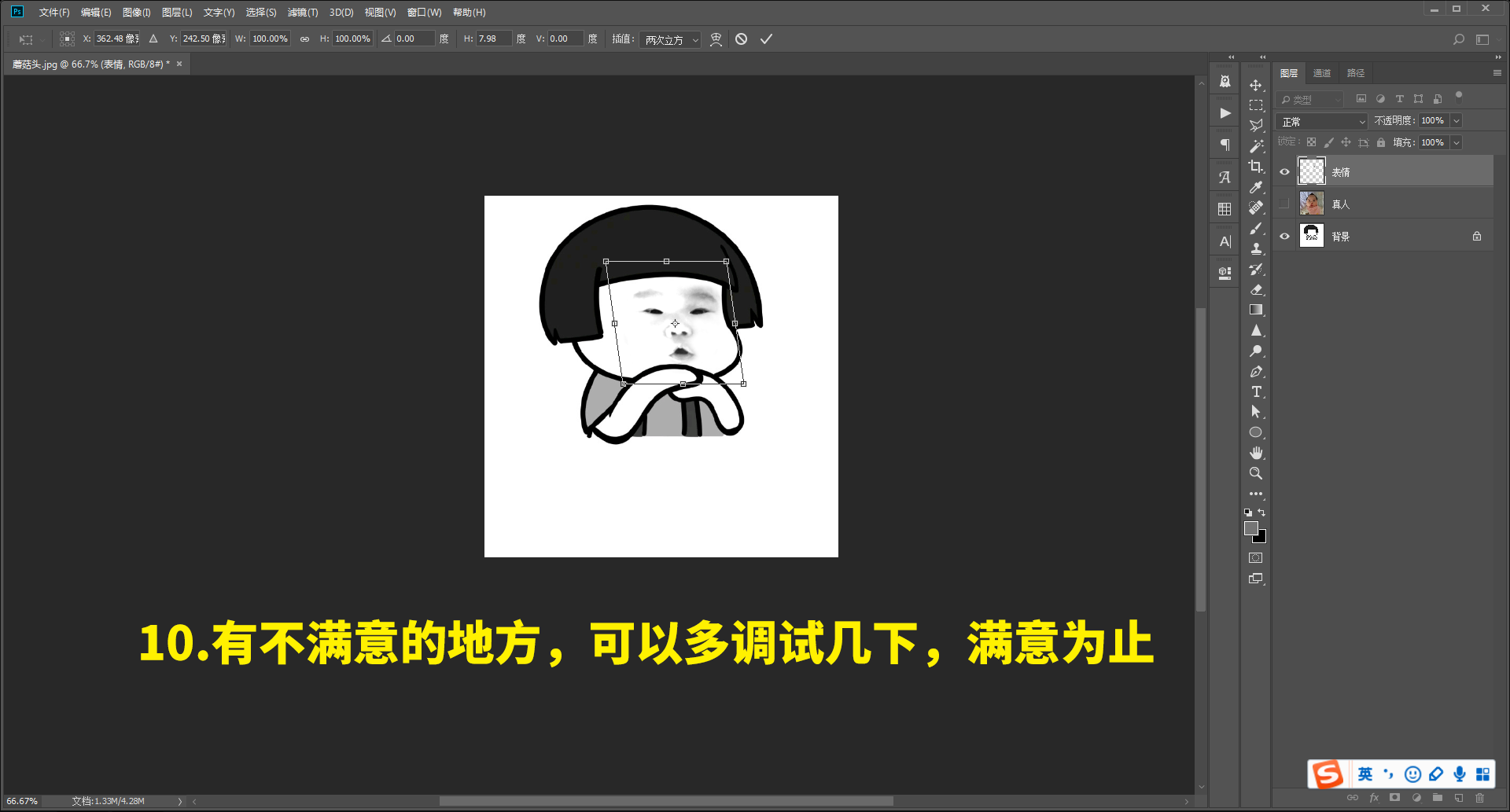Screen dimensions: 1510x812
Task: Click the new group folder button
Action: click(1438, 798)
